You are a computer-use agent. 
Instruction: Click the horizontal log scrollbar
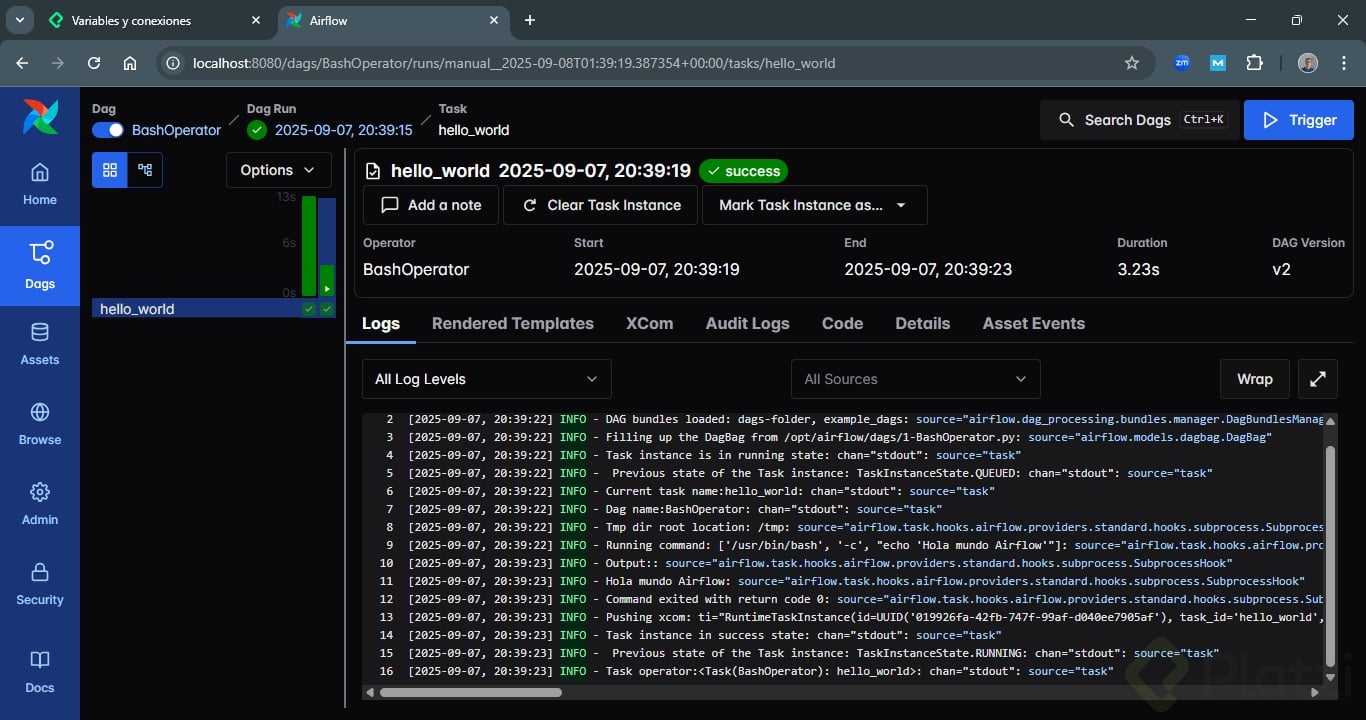pyautogui.click(x=470, y=692)
